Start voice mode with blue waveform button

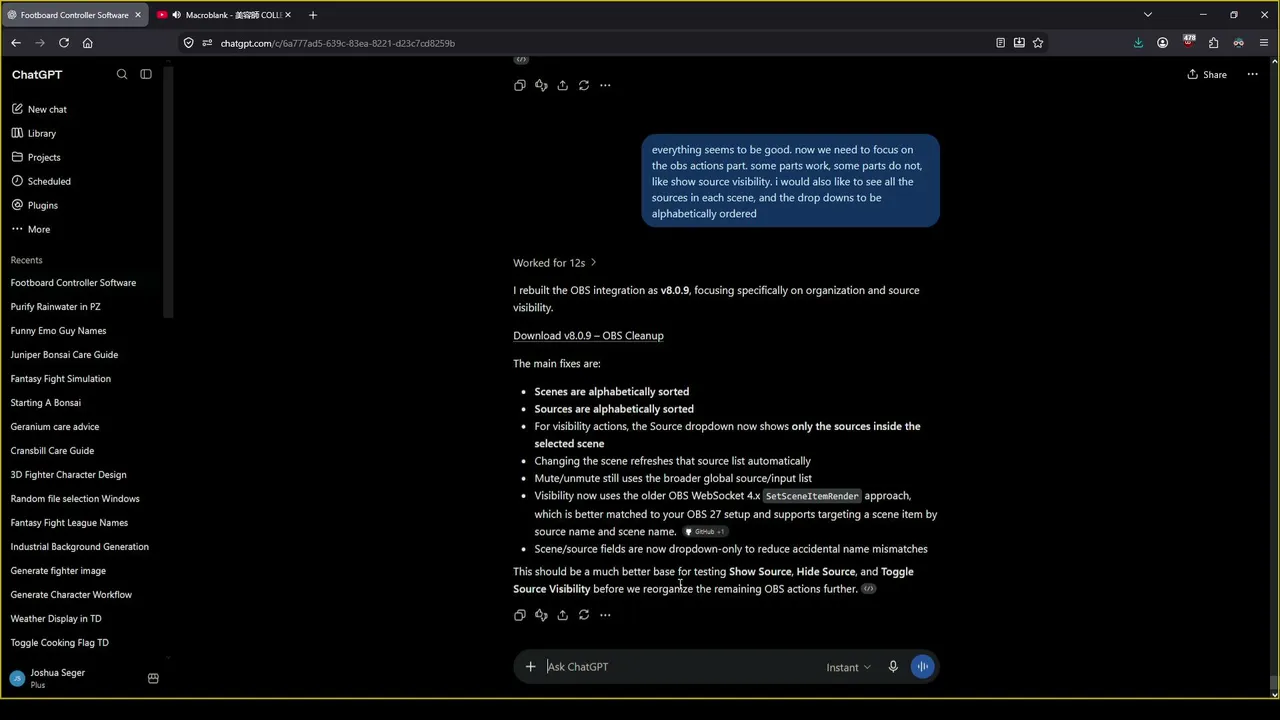coord(922,667)
